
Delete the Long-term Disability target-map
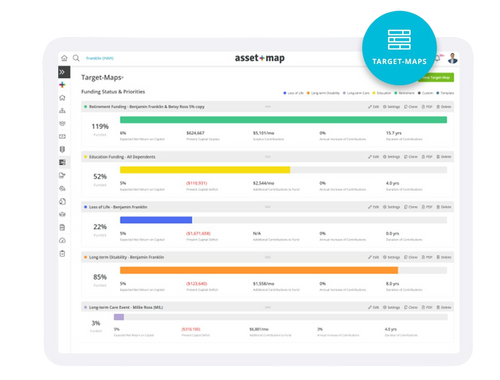pos(444,257)
